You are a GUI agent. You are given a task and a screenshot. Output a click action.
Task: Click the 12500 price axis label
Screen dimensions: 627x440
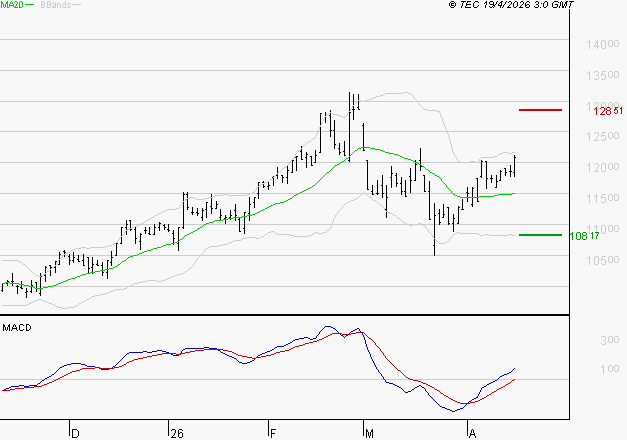(x=603, y=136)
